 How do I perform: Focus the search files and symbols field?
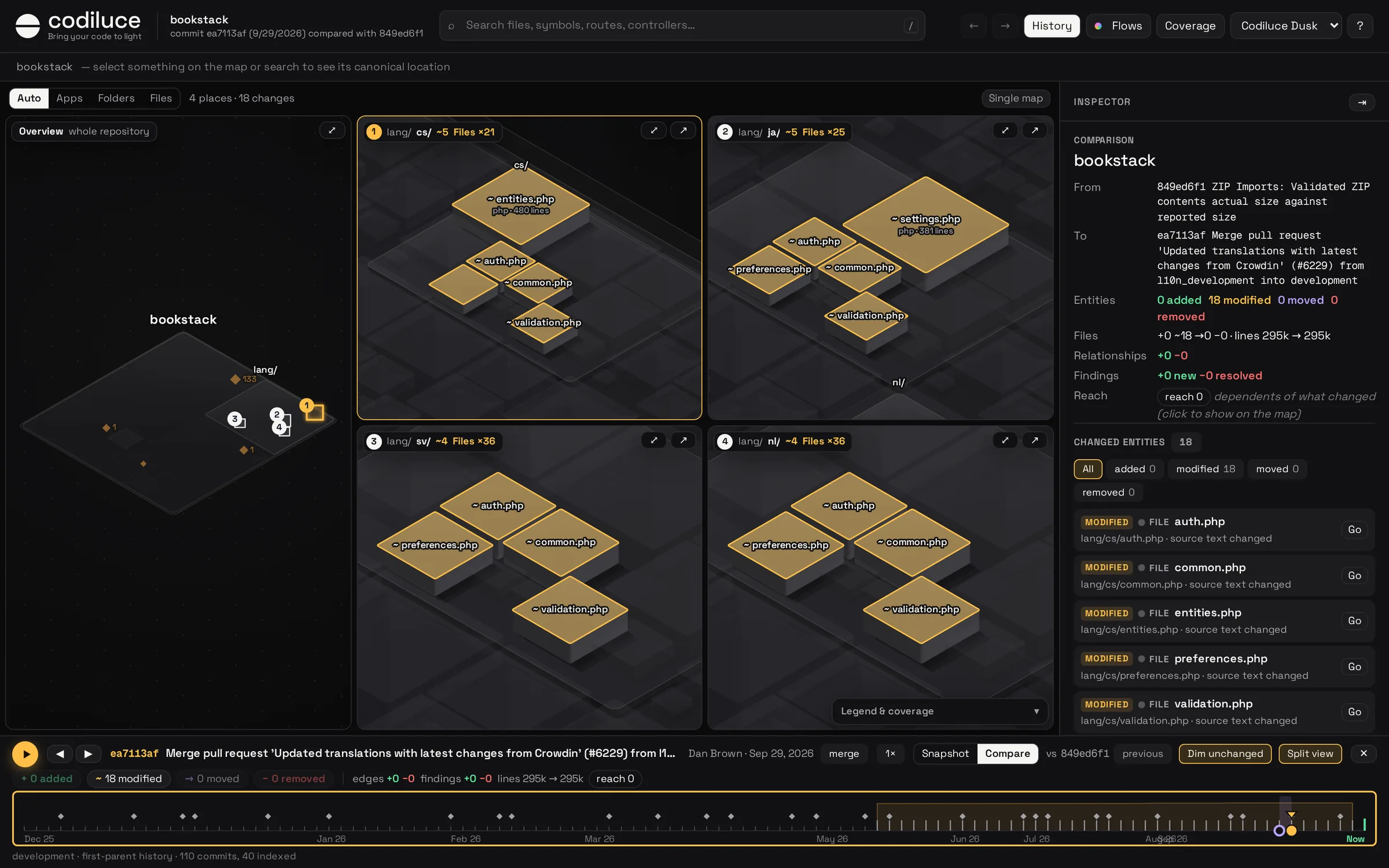tap(682, 25)
